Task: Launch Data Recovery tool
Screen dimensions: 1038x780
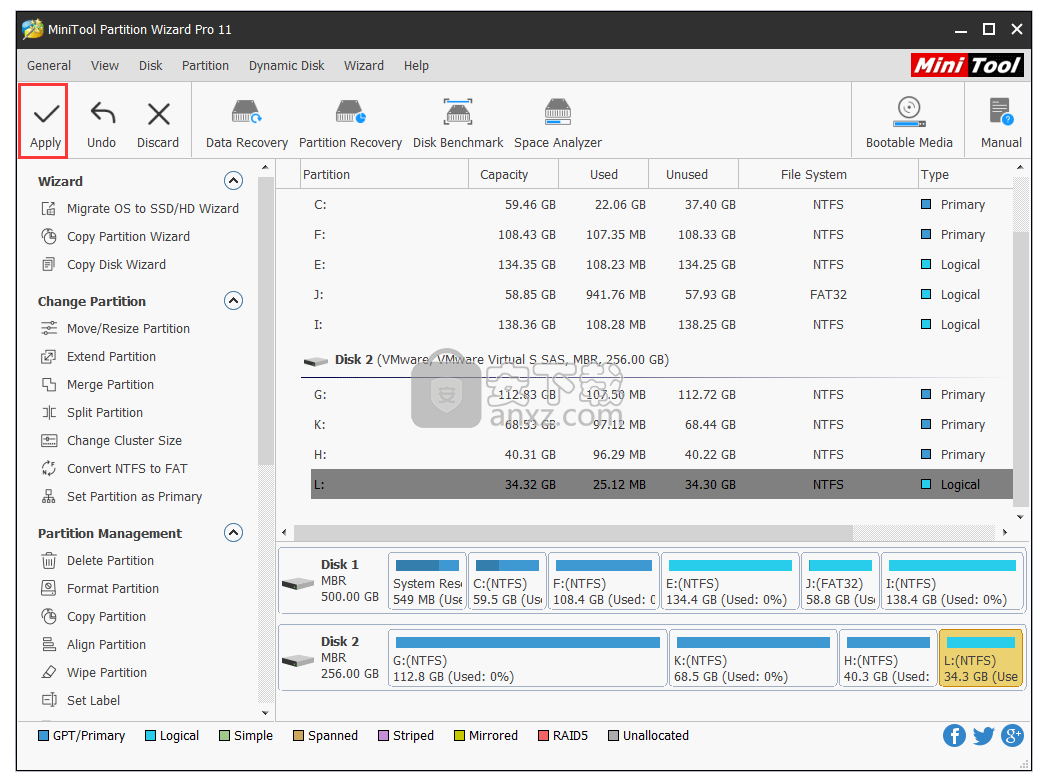Action: tap(246, 124)
